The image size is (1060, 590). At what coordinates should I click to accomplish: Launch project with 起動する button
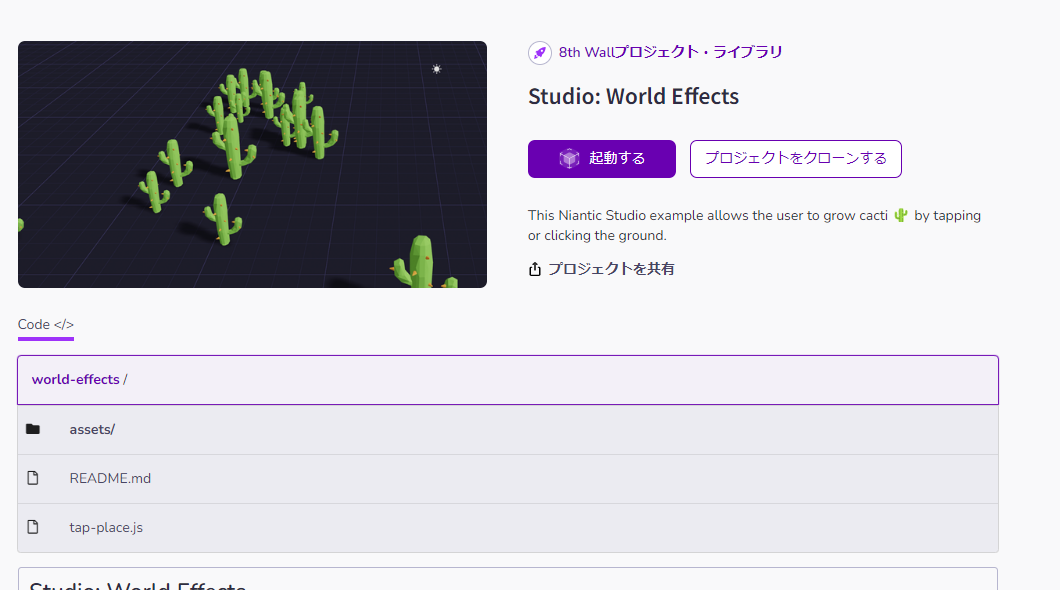click(x=602, y=159)
